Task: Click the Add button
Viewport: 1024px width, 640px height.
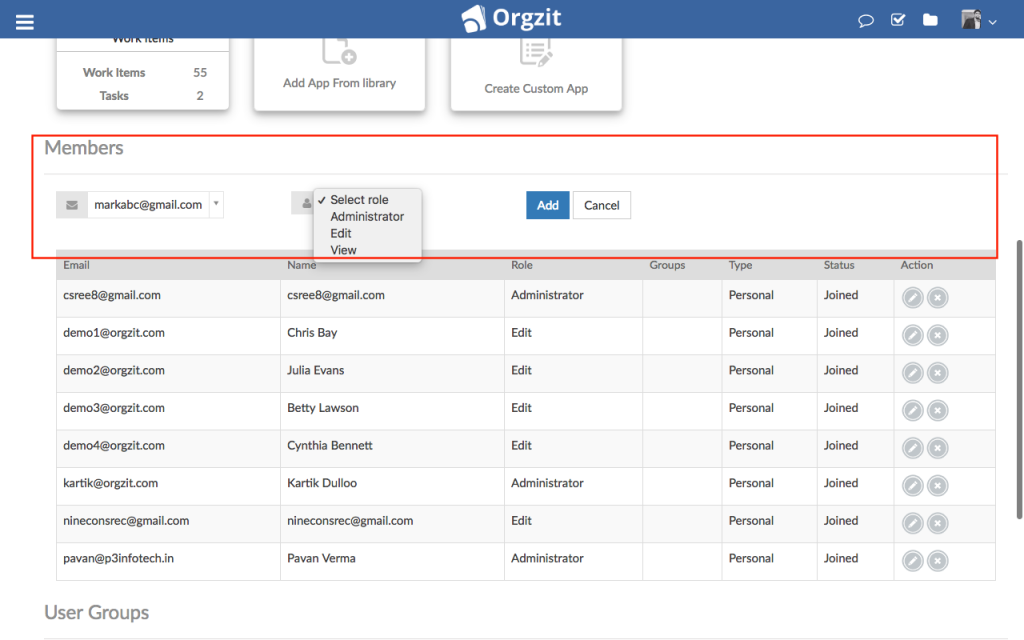Action: point(547,204)
